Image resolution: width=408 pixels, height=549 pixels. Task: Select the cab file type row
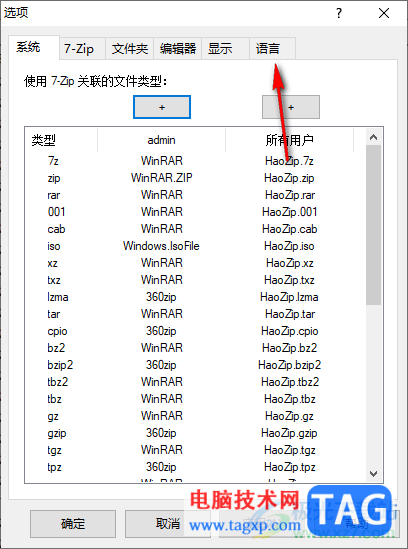pos(194,229)
